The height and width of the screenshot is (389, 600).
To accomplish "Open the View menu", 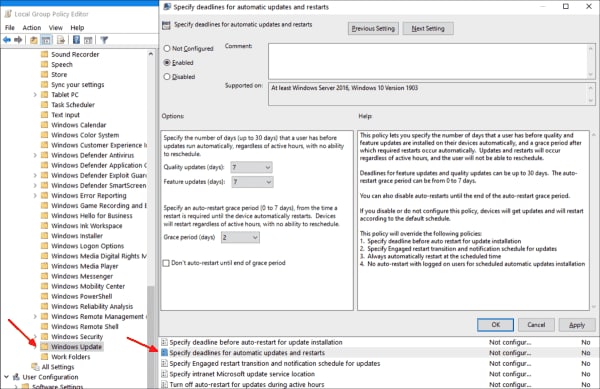I will (55, 28).
